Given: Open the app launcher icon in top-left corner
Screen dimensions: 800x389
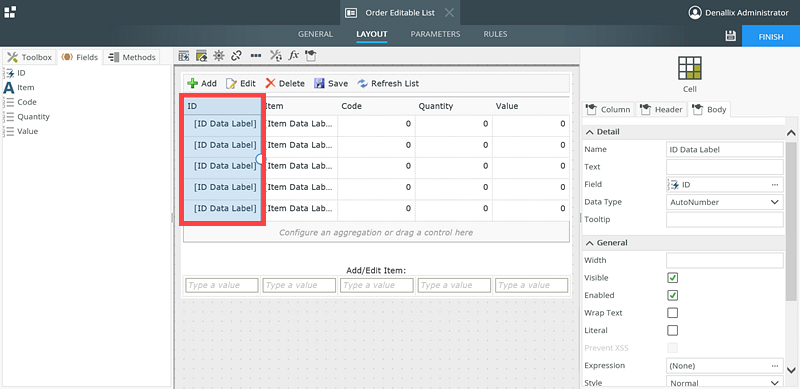Looking at the screenshot, I should (x=10, y=12).
